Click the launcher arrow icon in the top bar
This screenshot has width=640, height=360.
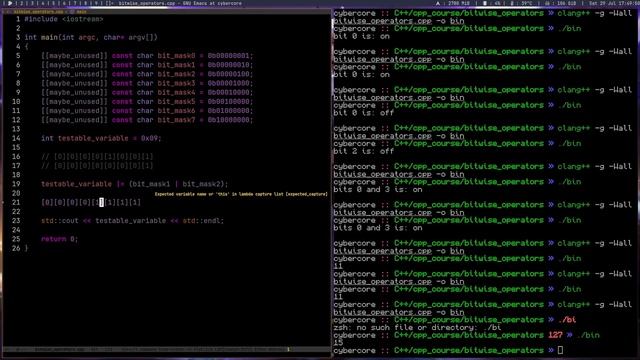pyautogui.click(x=9, y=3)
